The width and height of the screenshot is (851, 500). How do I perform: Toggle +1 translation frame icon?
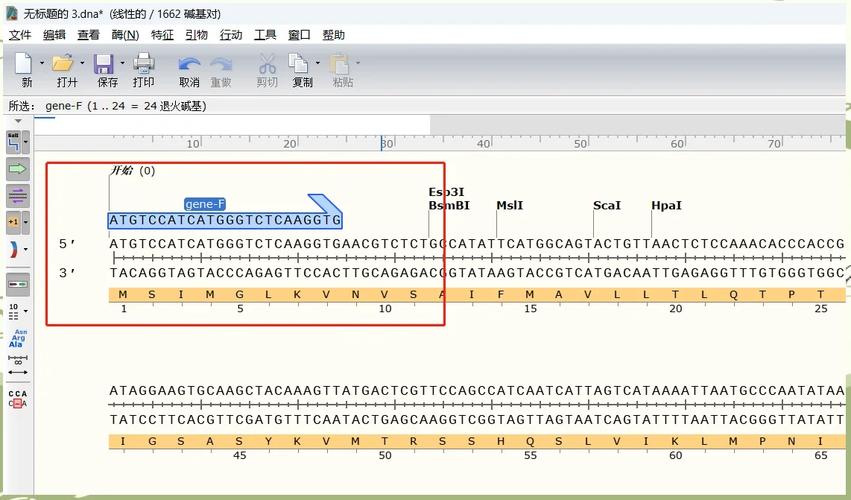coord(14,222)
